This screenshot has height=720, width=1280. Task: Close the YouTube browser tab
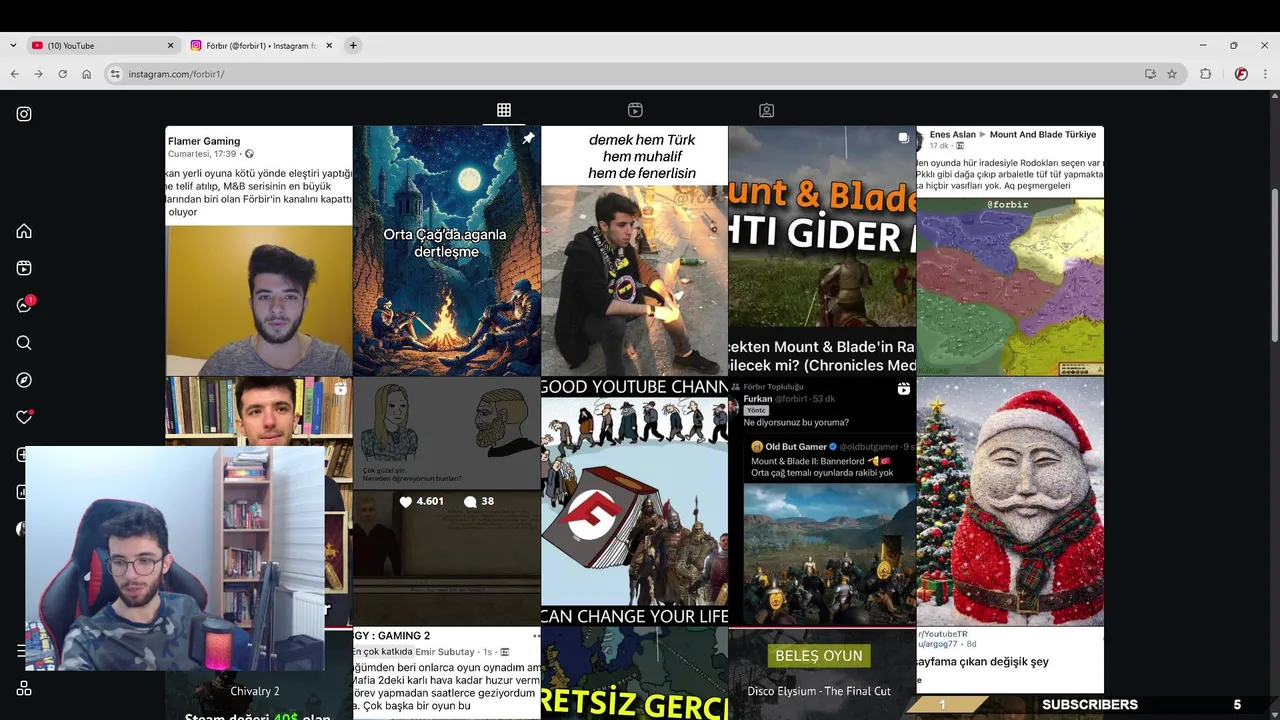[x=170, y=45]
